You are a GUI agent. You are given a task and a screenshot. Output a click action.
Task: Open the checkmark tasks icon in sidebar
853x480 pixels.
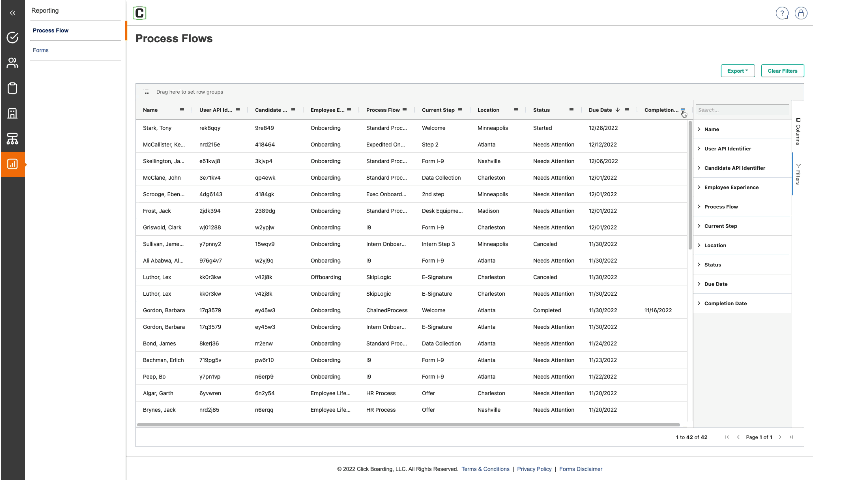point(12,37)
